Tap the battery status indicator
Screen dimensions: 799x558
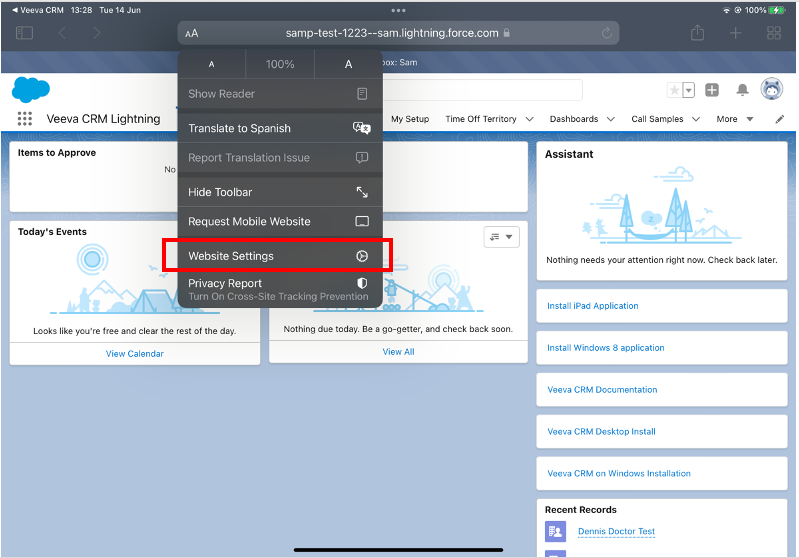[x=778, y=10]
